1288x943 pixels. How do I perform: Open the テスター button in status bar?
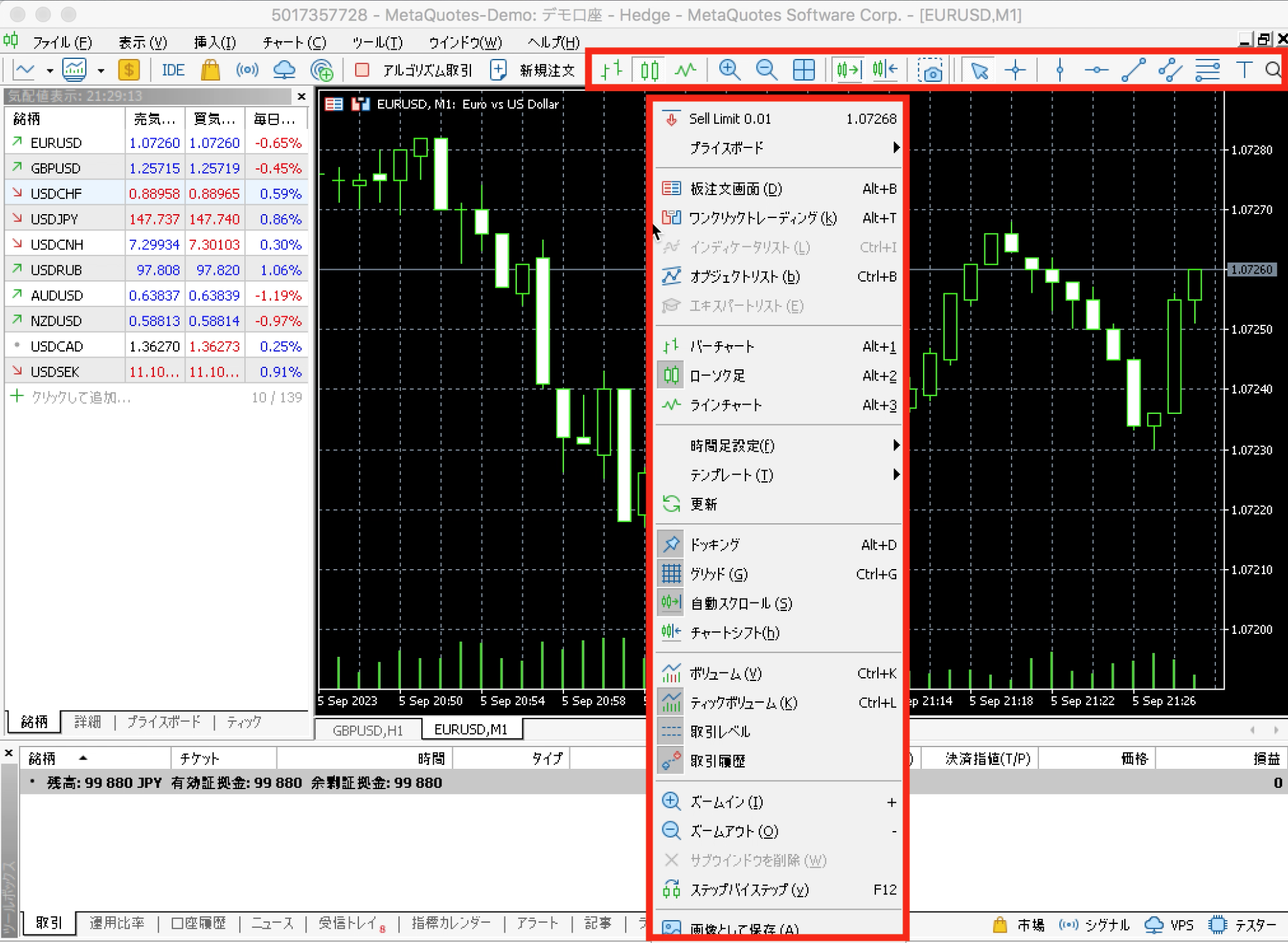1243,925
